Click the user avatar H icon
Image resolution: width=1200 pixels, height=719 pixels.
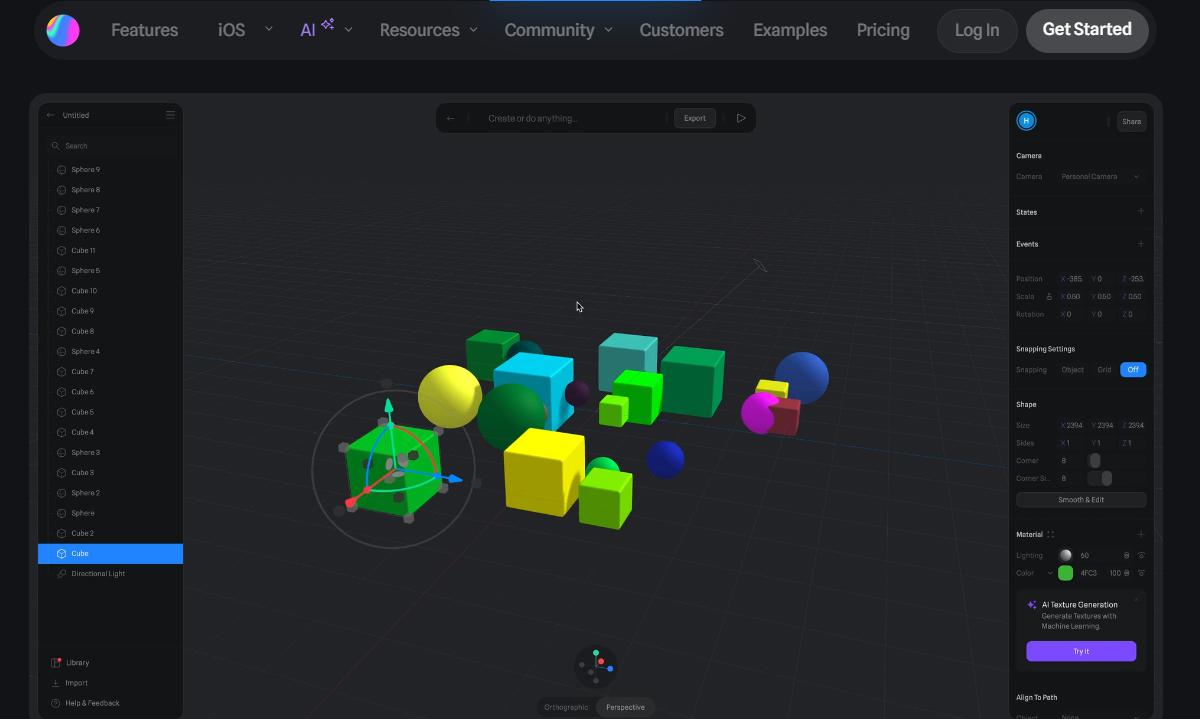click(x=1026, y=121)
